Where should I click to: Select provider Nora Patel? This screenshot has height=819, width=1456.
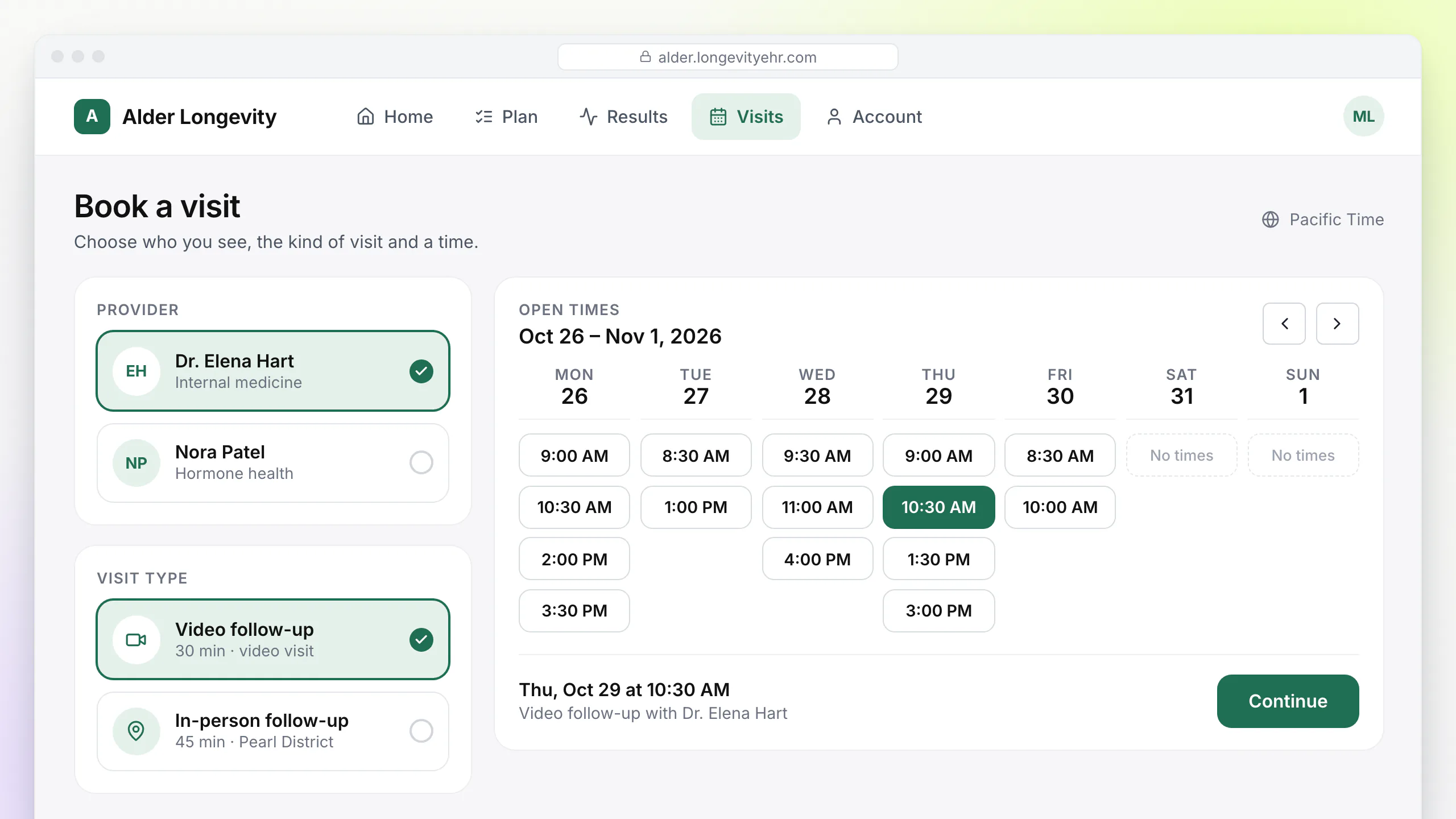pyautogui.click(x=273, y=463)
